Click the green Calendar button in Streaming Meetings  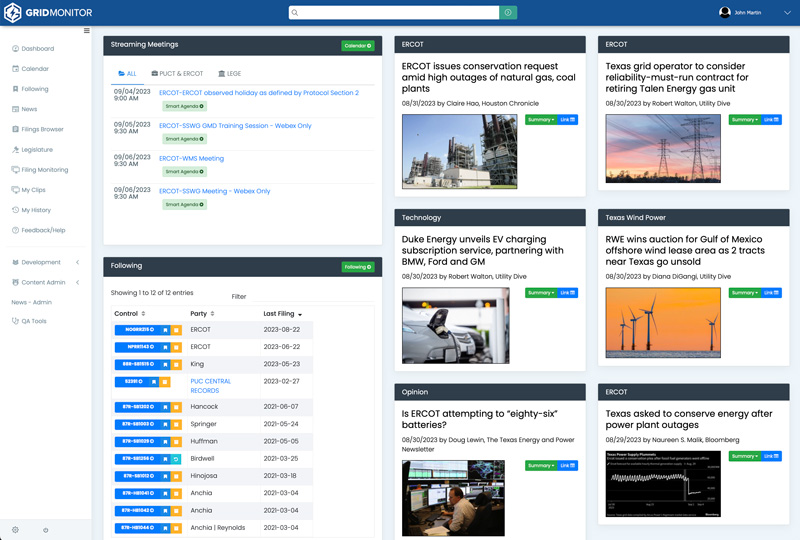pyautogui.click(x=358, y=46)
